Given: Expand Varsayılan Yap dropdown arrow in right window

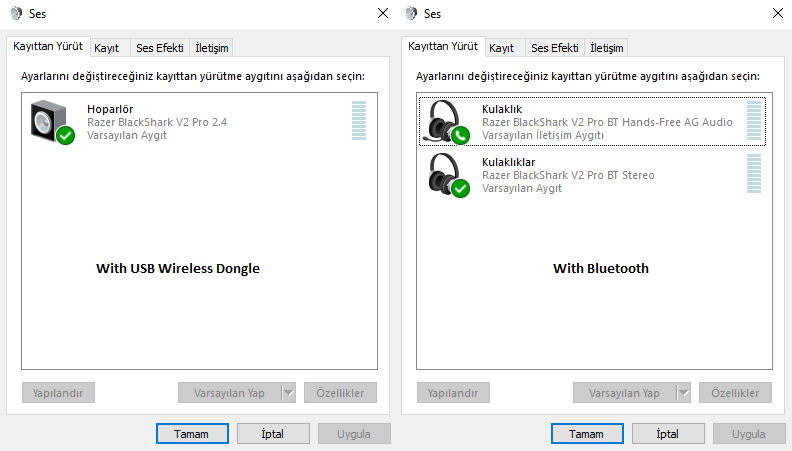Looking at the screenshot, I should click(x=683, y=392).
